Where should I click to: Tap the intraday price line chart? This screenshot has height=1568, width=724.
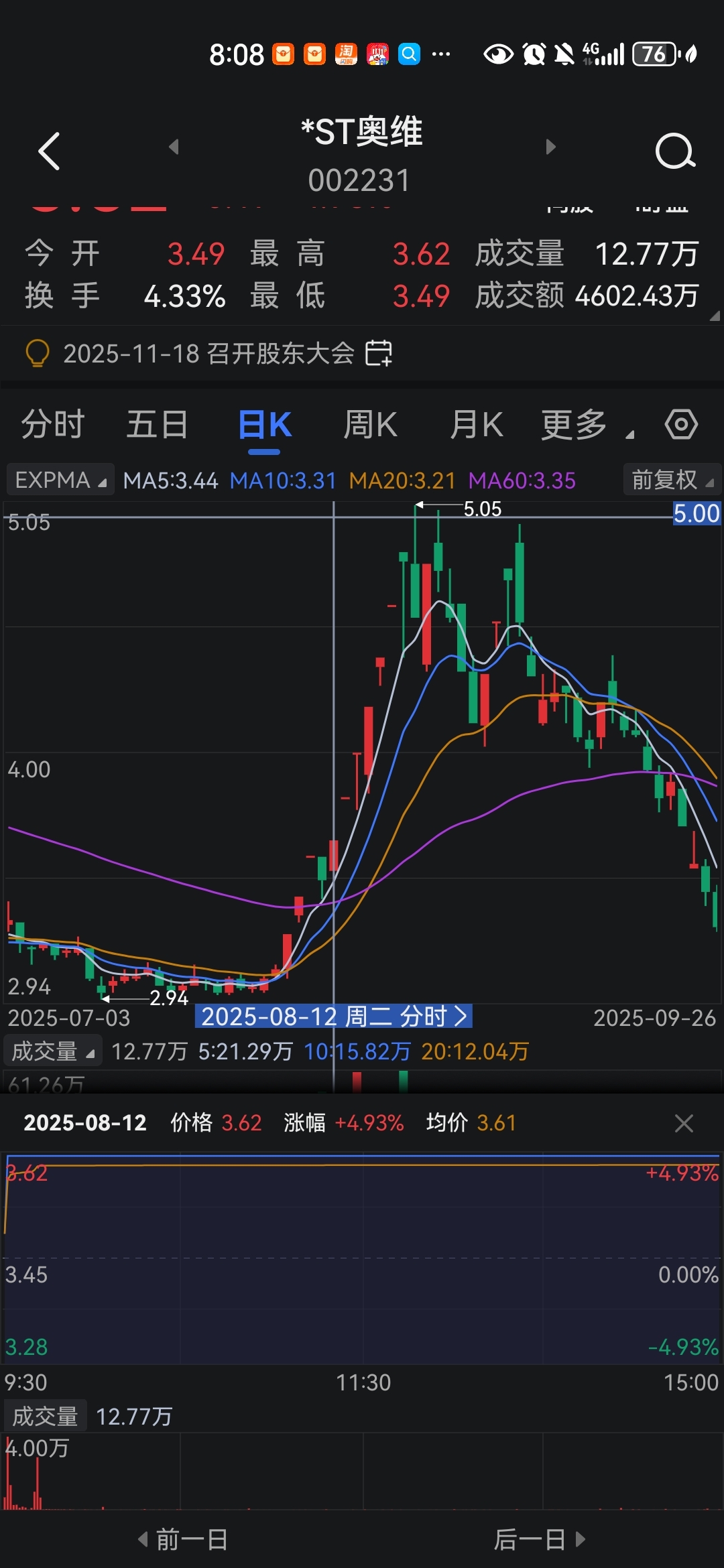click(x=362, y=1258)
